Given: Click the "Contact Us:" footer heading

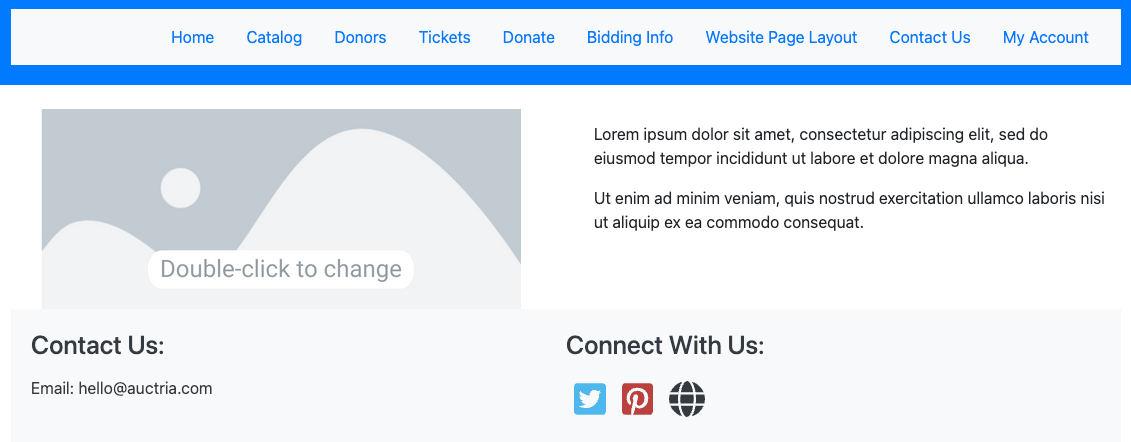Looking at the screenshot, I should coord(98,346).
